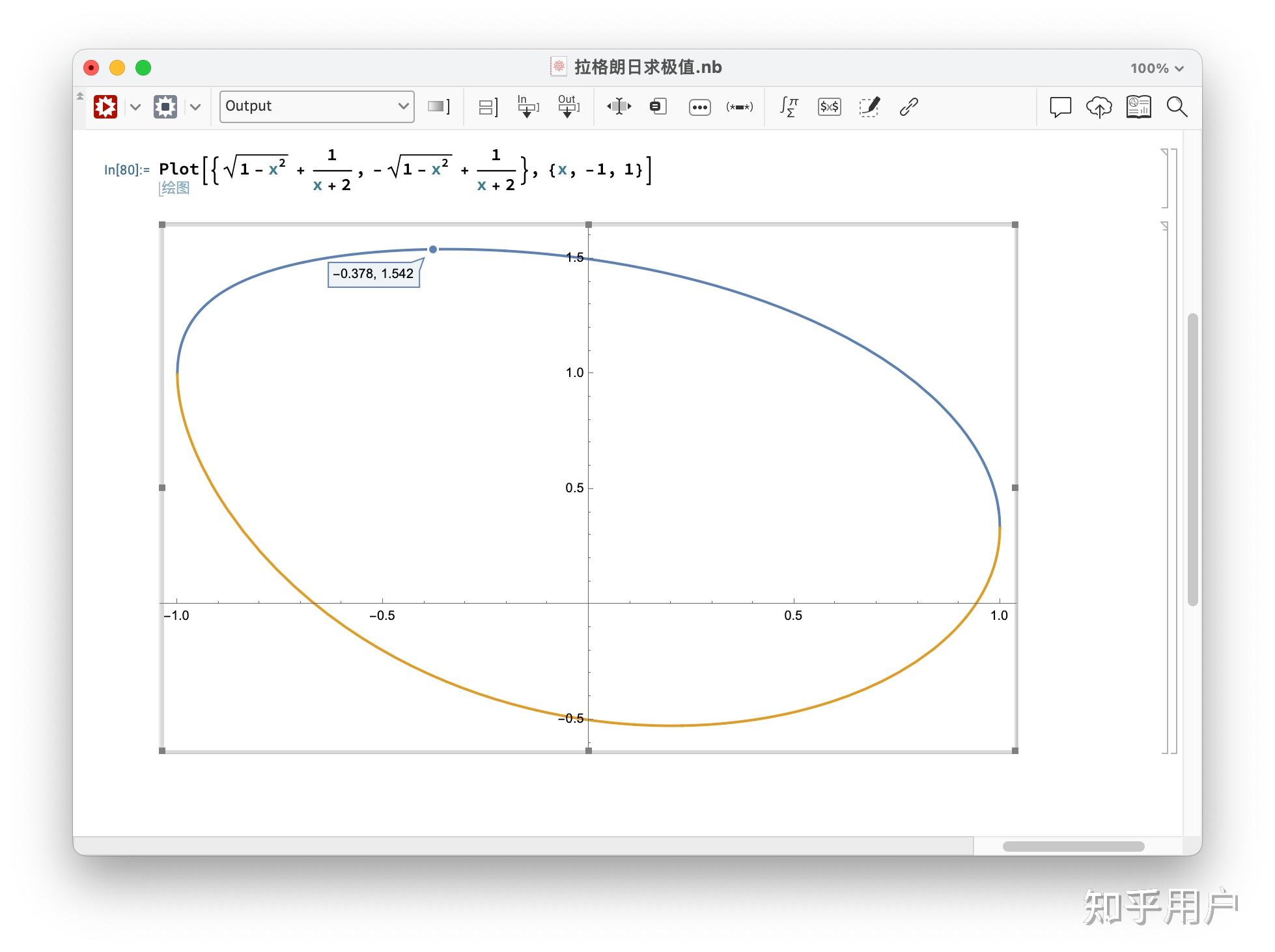Click the chat speech bubble icon

click(1060, 107)
